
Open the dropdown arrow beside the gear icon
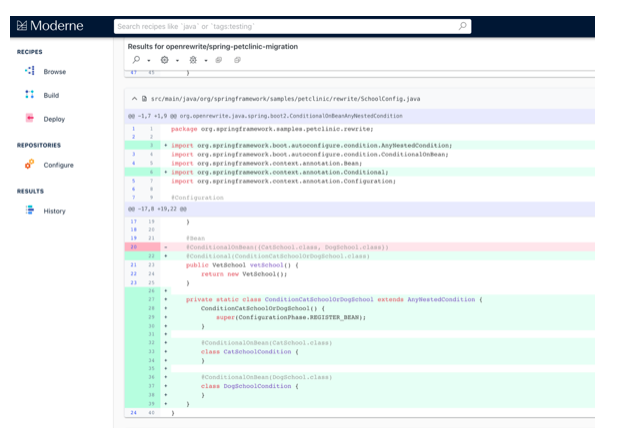(x=177, y=61)
